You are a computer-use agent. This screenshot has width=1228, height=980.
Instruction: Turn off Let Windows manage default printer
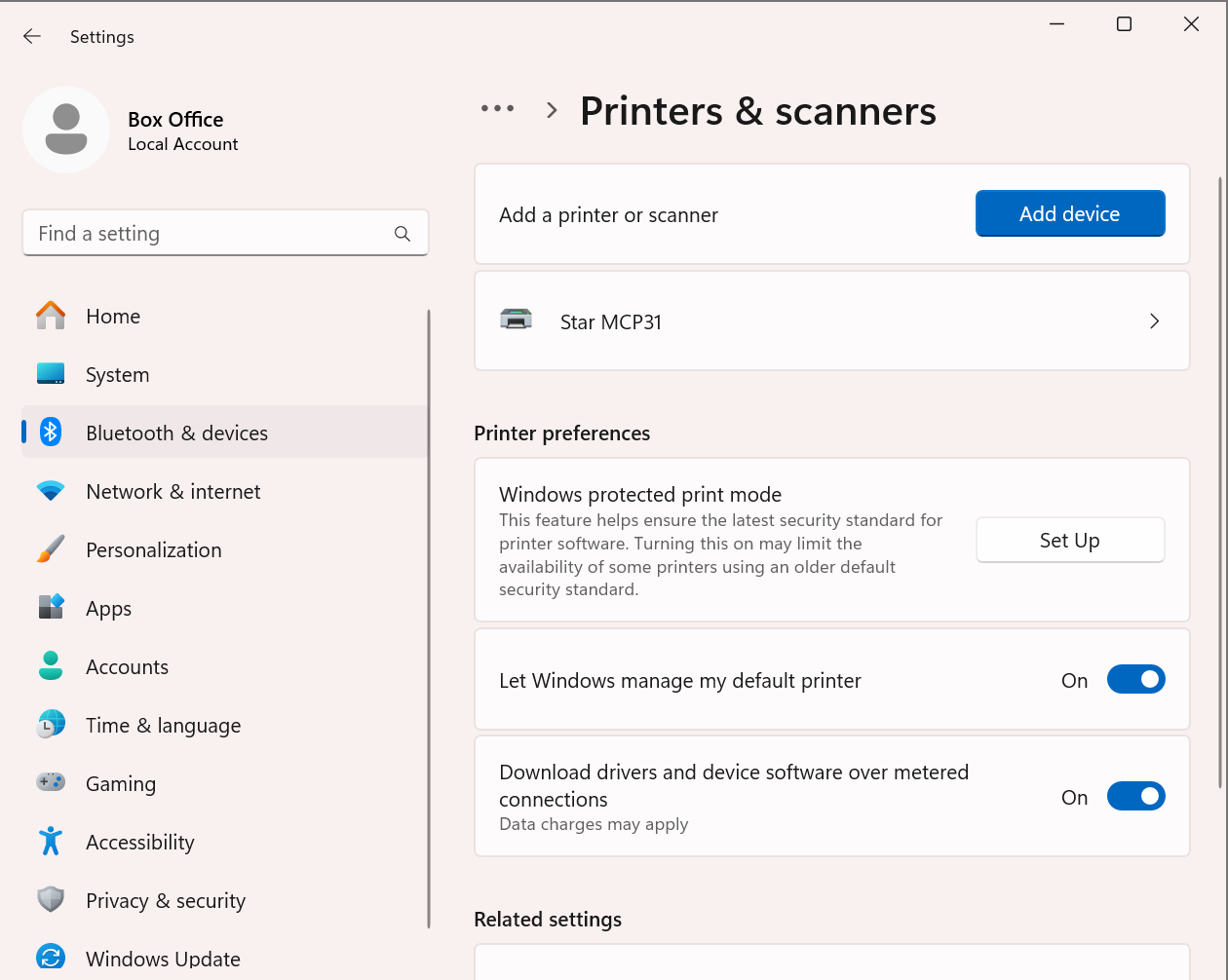tap(1136, 680)
